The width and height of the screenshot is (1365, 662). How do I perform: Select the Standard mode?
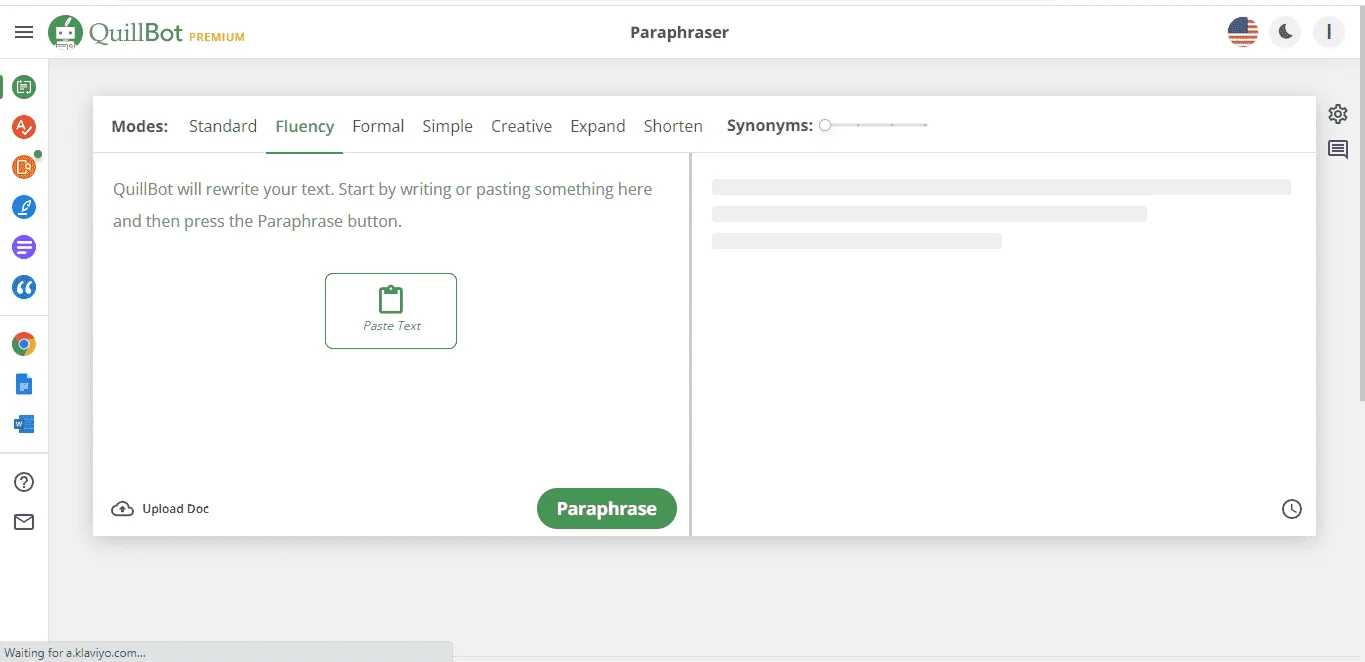point(223,126)
